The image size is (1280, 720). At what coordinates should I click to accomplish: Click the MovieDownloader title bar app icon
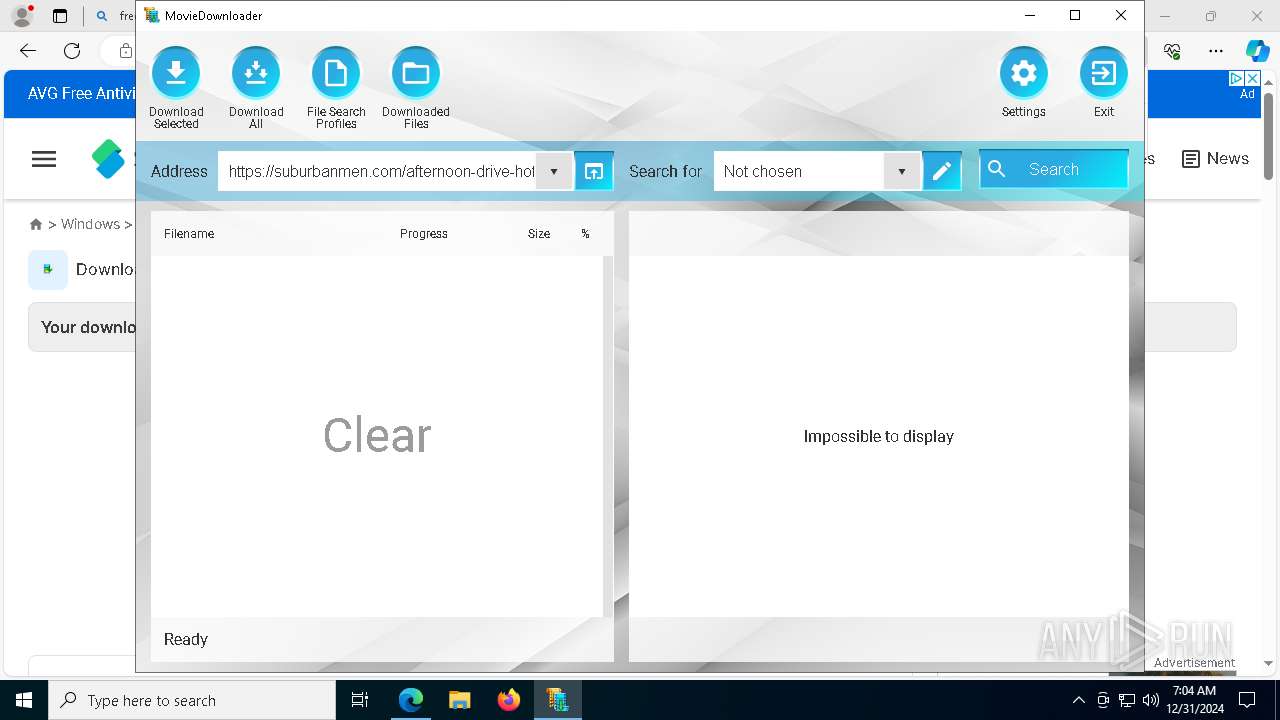pos(152,15)
